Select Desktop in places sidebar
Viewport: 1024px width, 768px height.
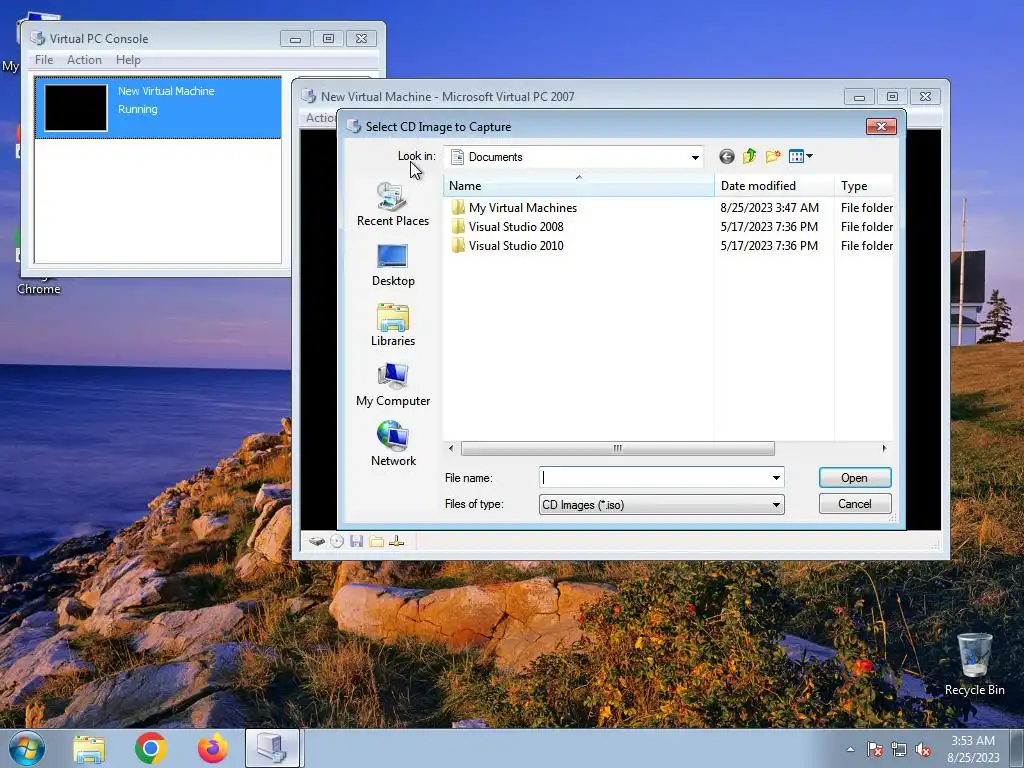(x=392, y=265)
